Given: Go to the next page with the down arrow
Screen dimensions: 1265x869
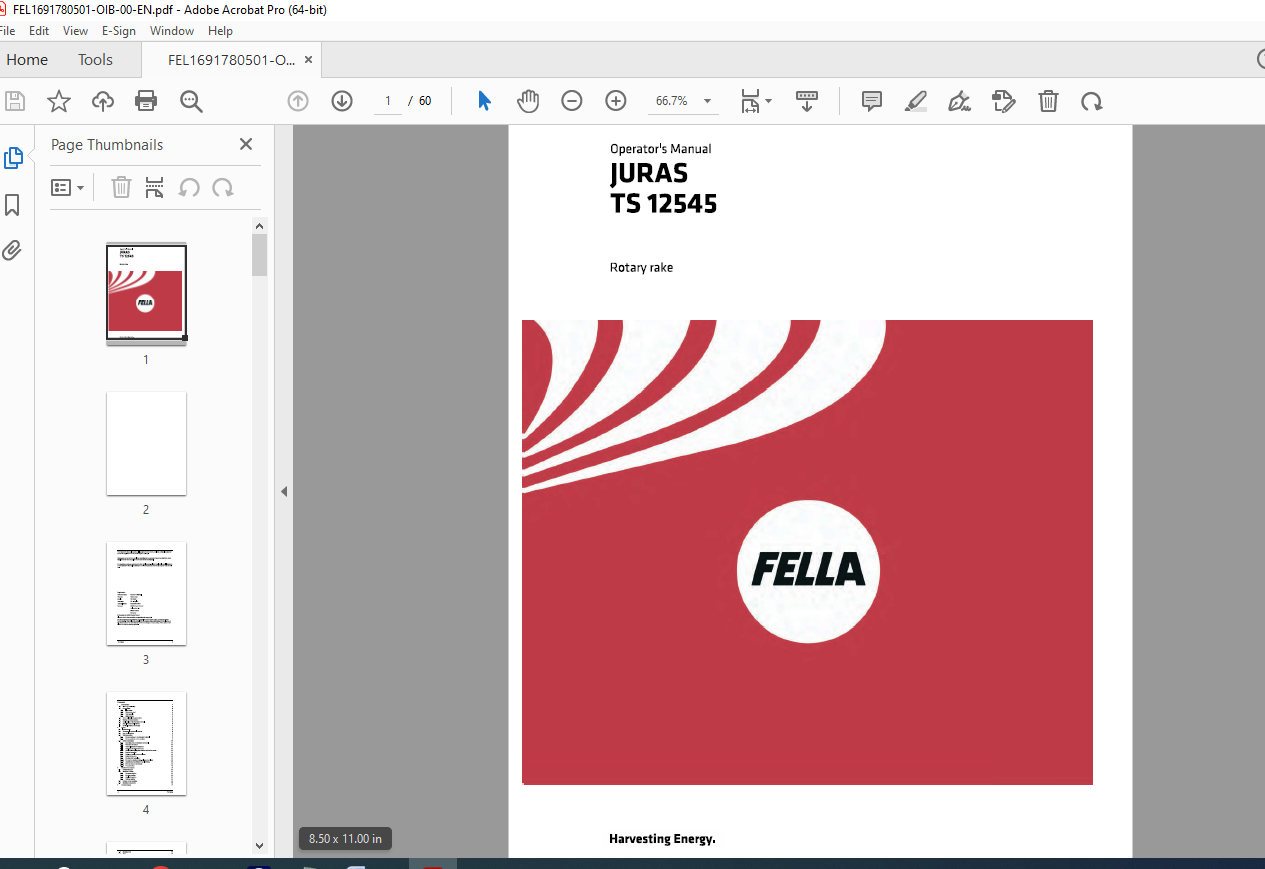Looking at the screenshot, I should pos(342,101).
